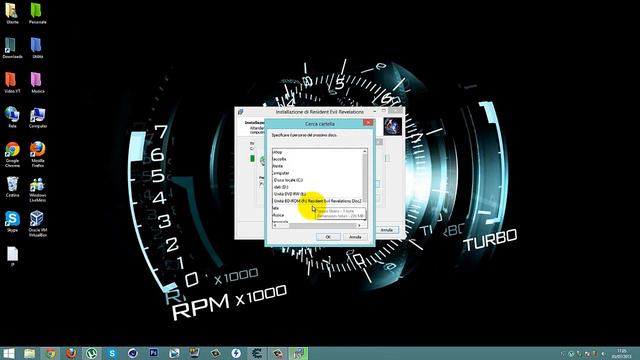Open the Cestino recycle bin icon
This screenshot has height=360, width=640.
tap(12, 187)
